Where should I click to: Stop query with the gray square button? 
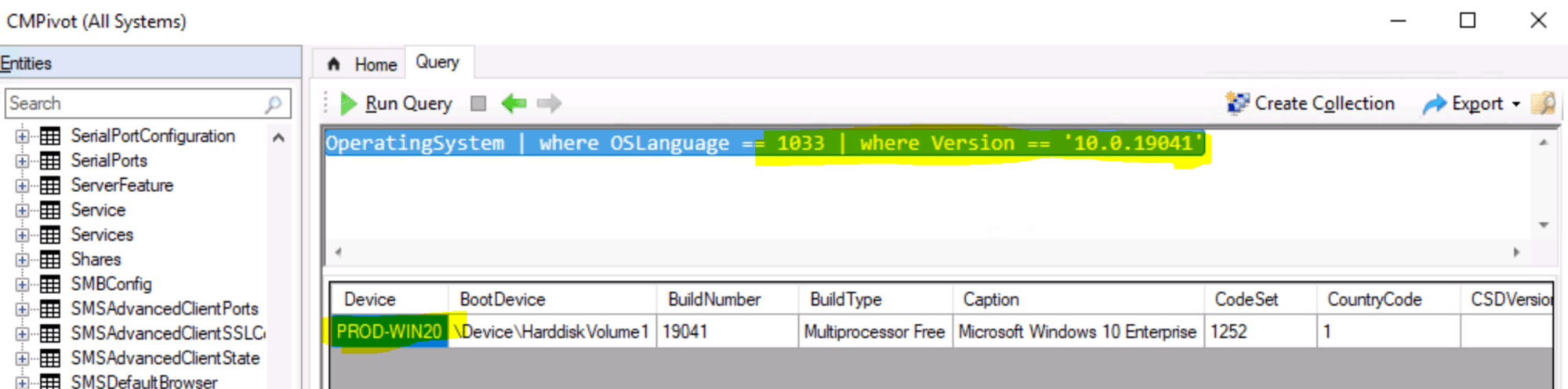478,104
